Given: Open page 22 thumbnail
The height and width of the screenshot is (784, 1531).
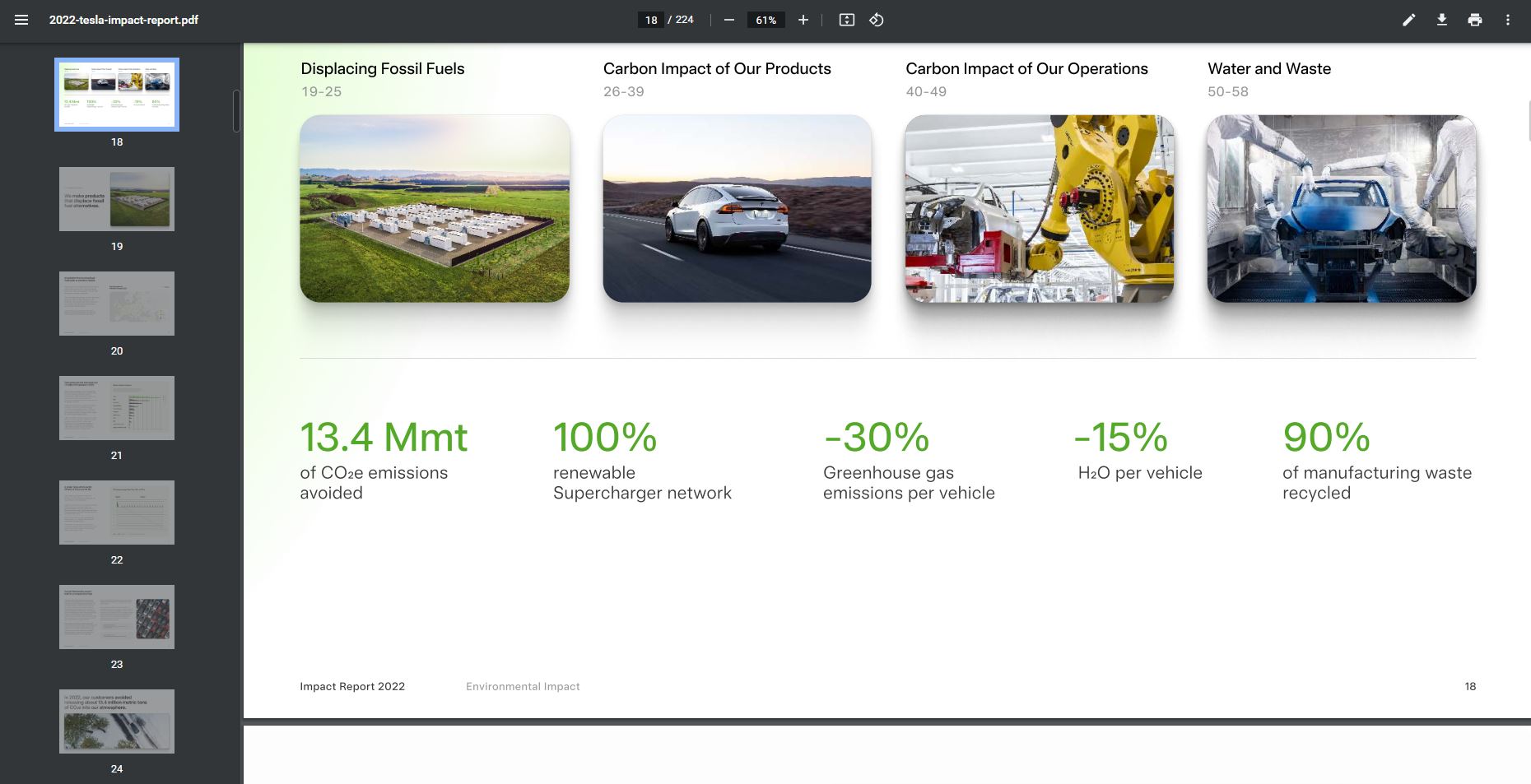Looking at the screenshot, I should (x=117, y=513).
